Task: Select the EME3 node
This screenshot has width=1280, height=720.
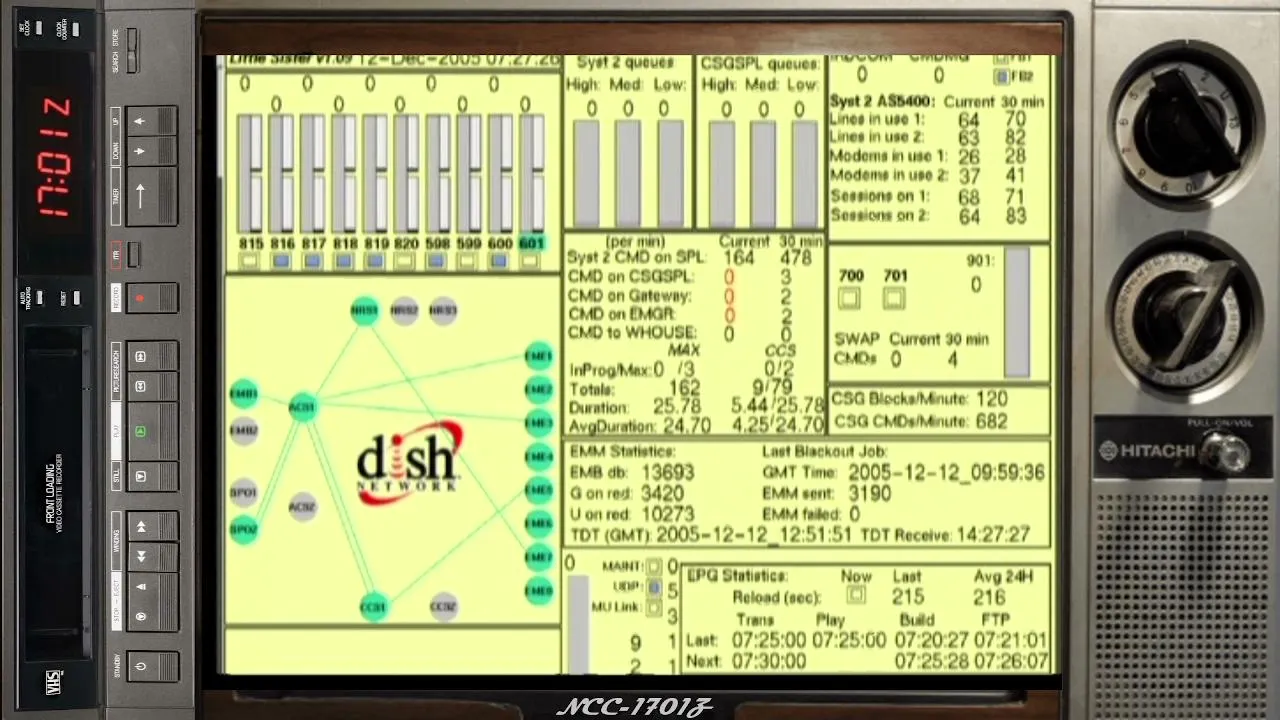Action: [539, 423]
